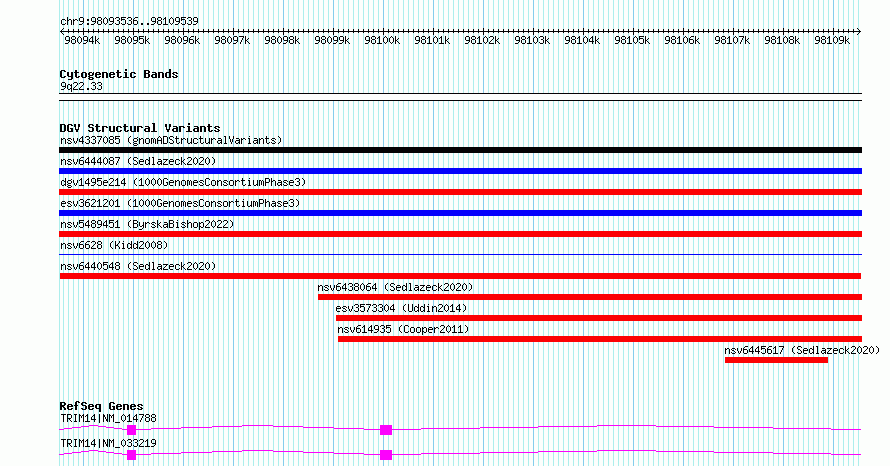Open the dgv1495e214 (1000GenomesConsortiumPhase3) label
Screen dimensions: 890x466
[x=183, y=182]
